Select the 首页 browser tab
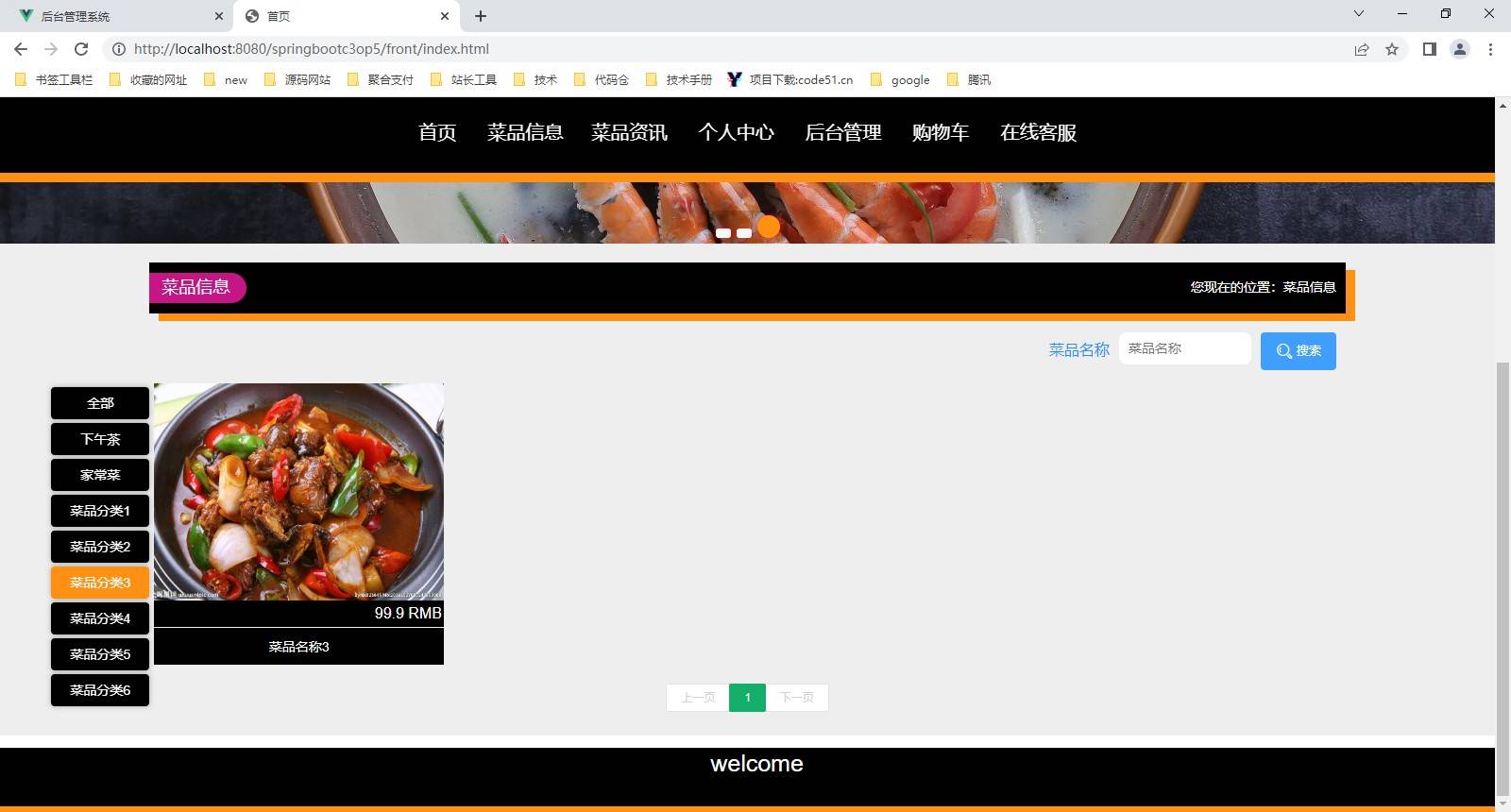 point(347,16)
